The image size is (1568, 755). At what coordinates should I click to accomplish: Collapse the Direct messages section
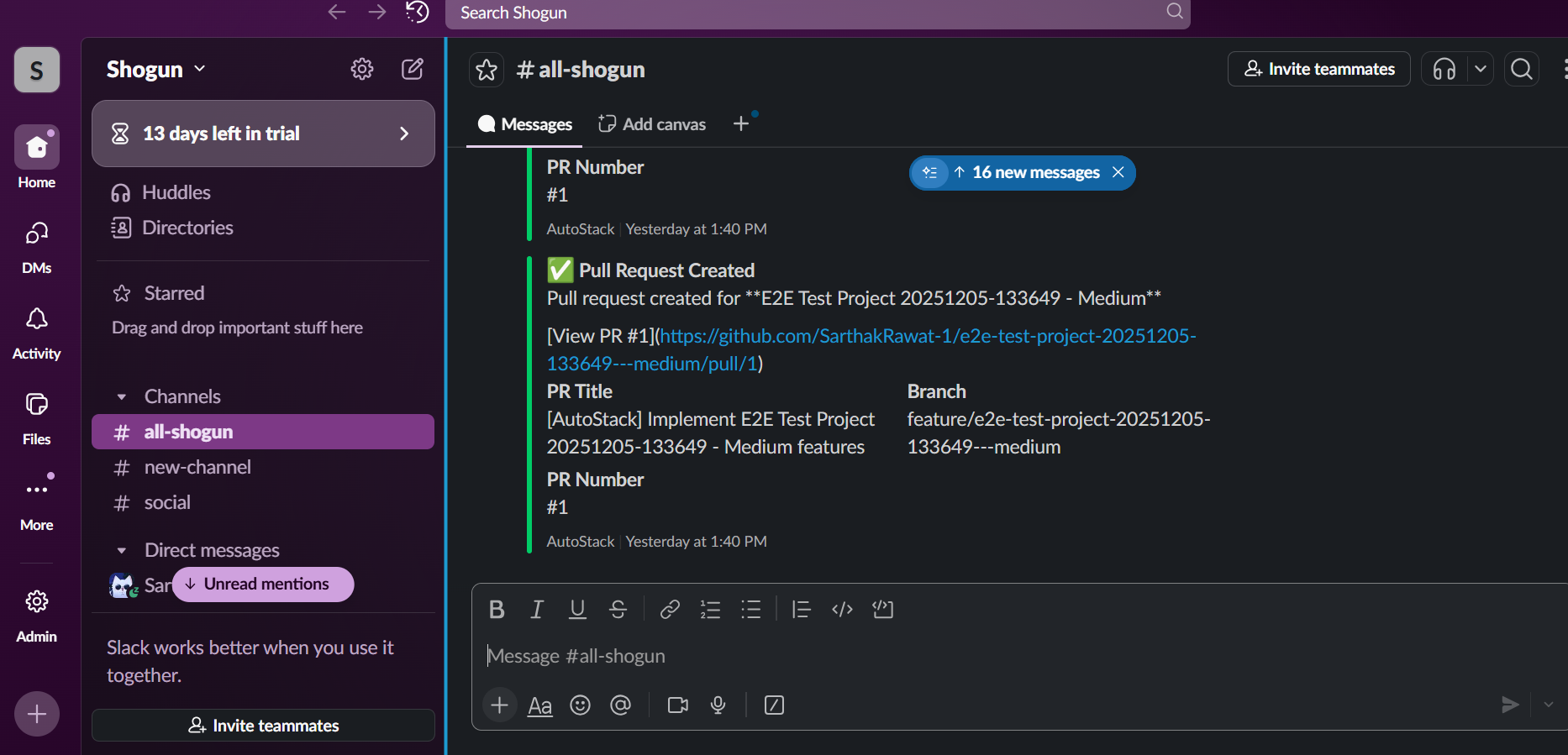tap(122, 550)
